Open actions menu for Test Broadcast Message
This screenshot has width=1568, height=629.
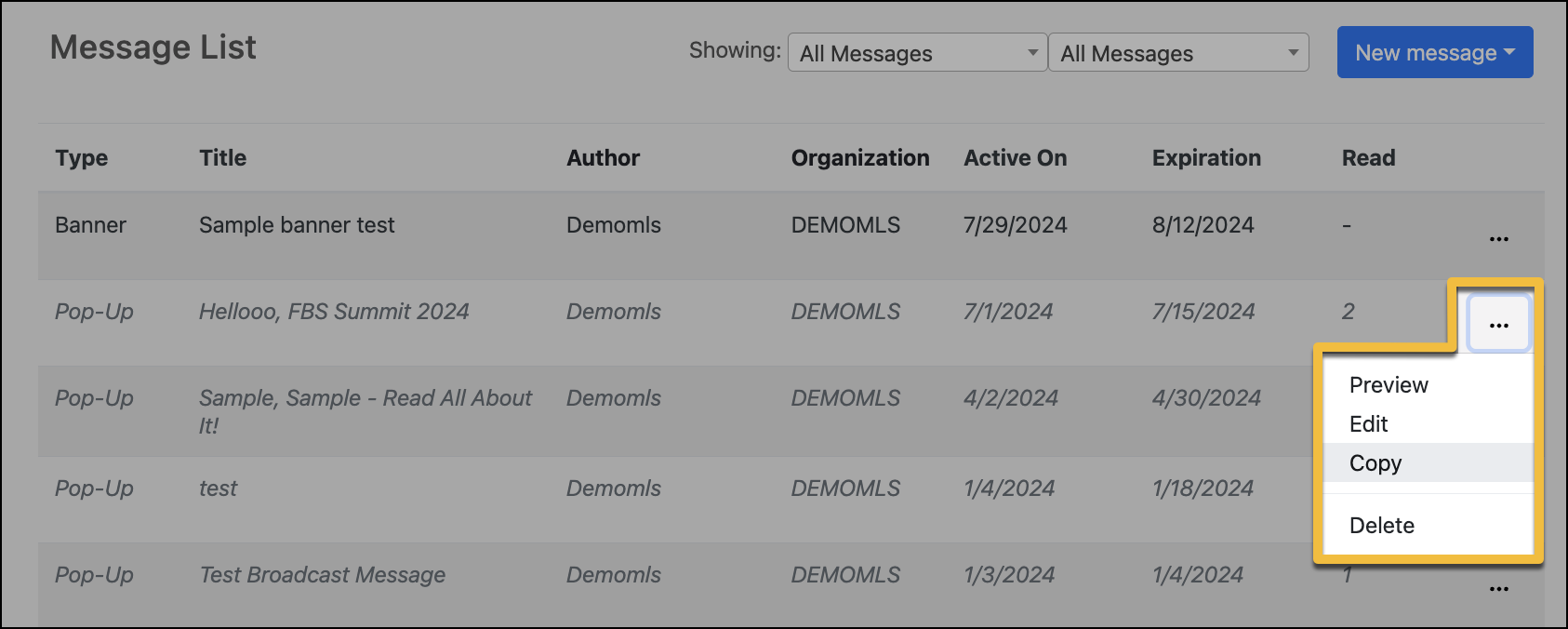click(x=1498, y=589)
